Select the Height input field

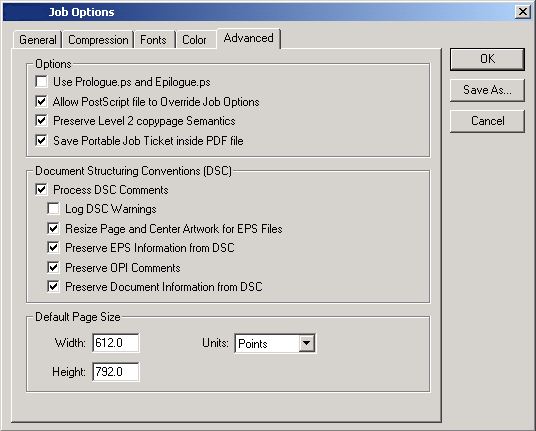(116, 372)
